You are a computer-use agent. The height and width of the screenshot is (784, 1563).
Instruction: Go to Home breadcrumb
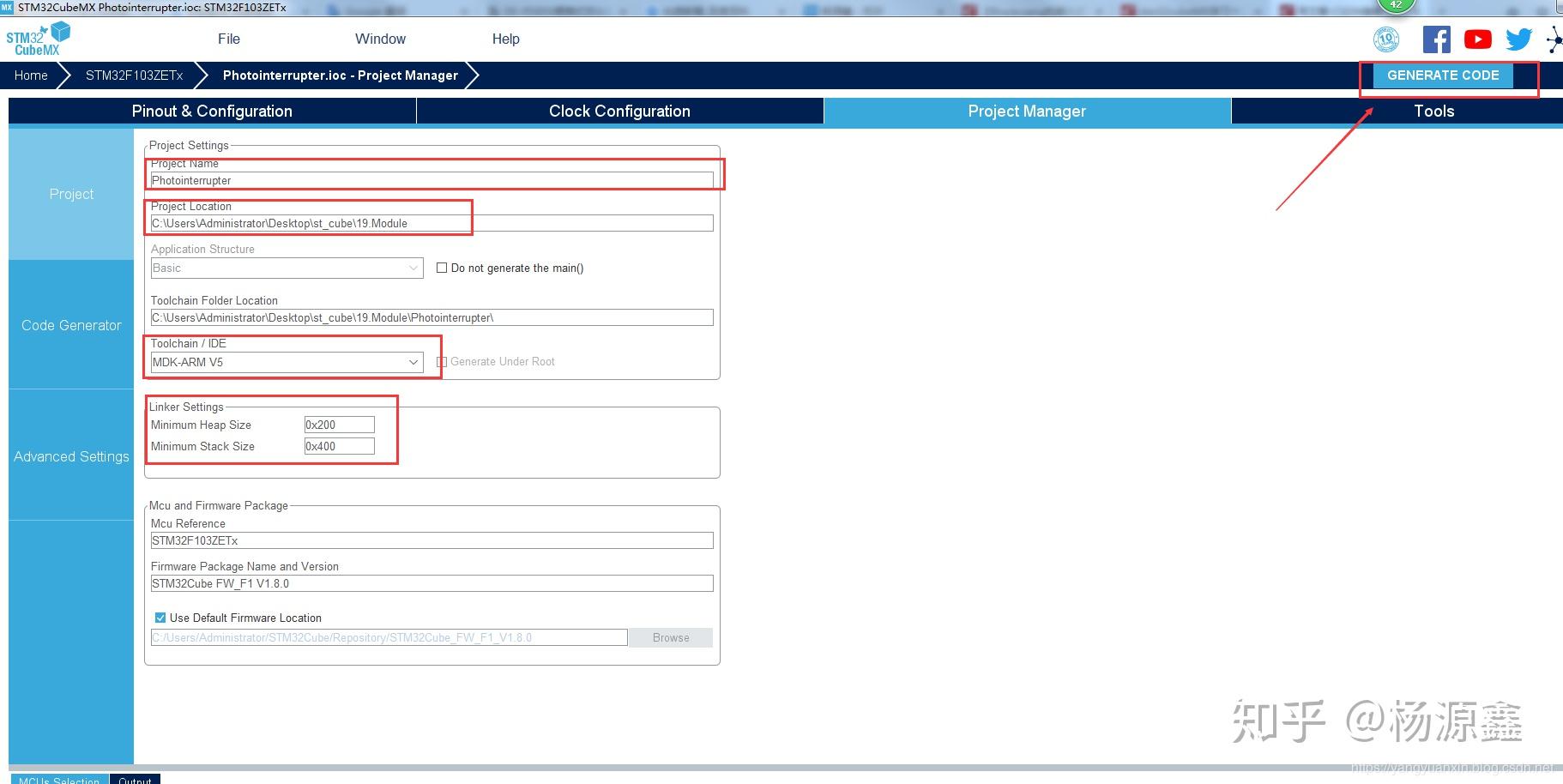coord(31,75)
